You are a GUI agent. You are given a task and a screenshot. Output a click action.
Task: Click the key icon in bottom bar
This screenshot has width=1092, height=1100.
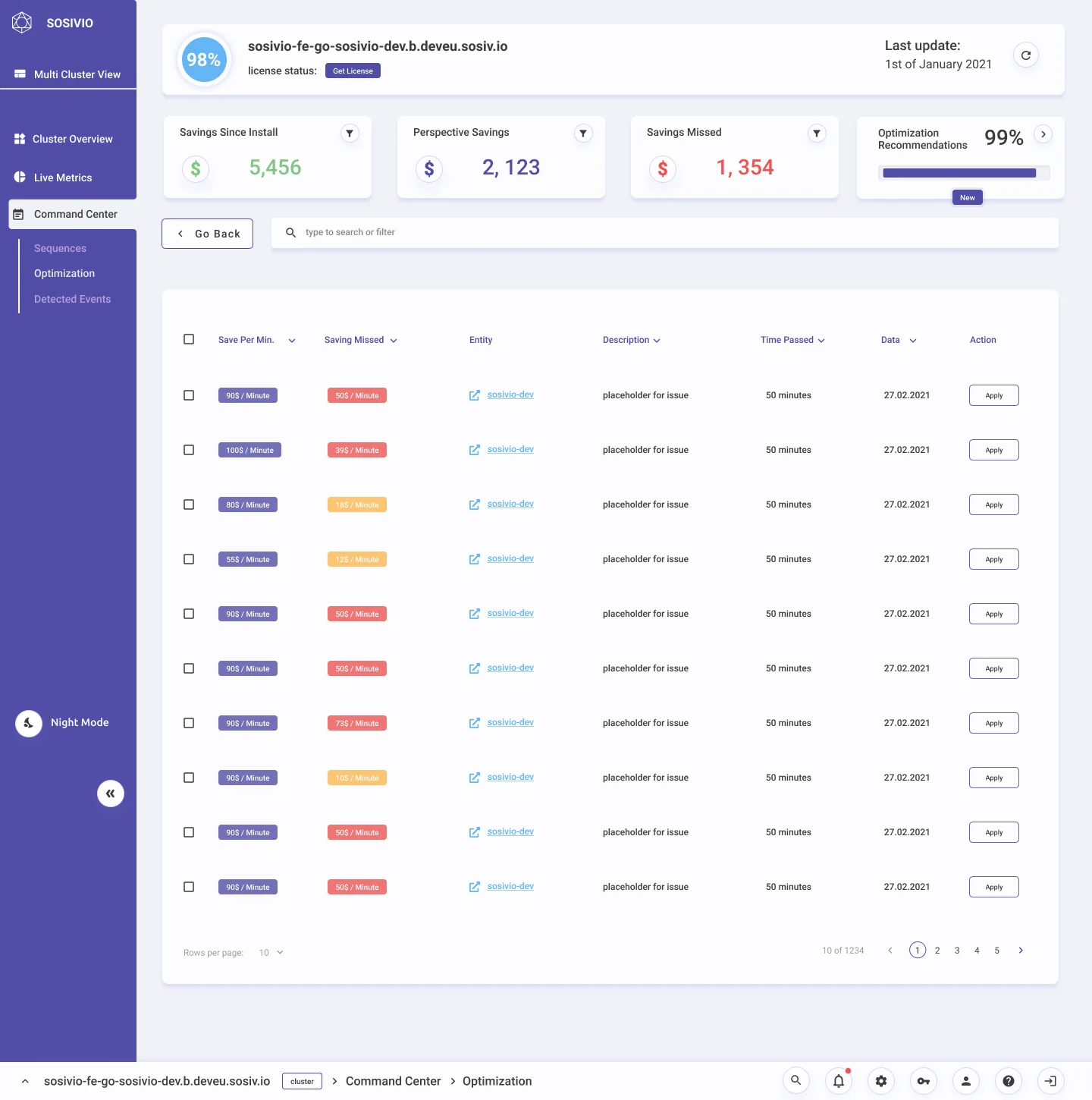[924, 1080]
